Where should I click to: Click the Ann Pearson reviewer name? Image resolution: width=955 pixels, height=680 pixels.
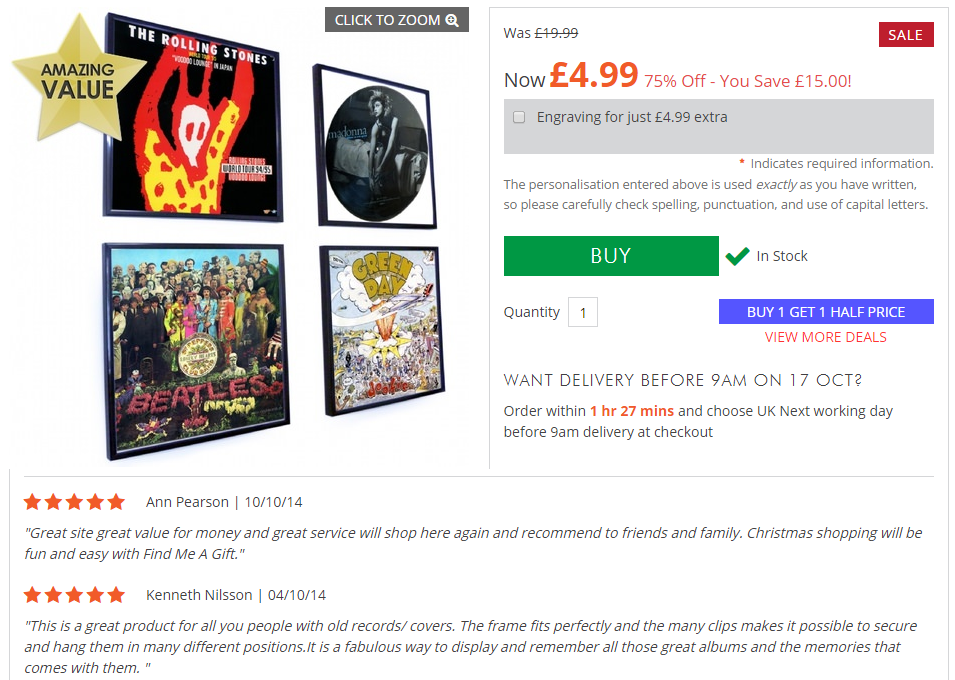click(187, 502)
